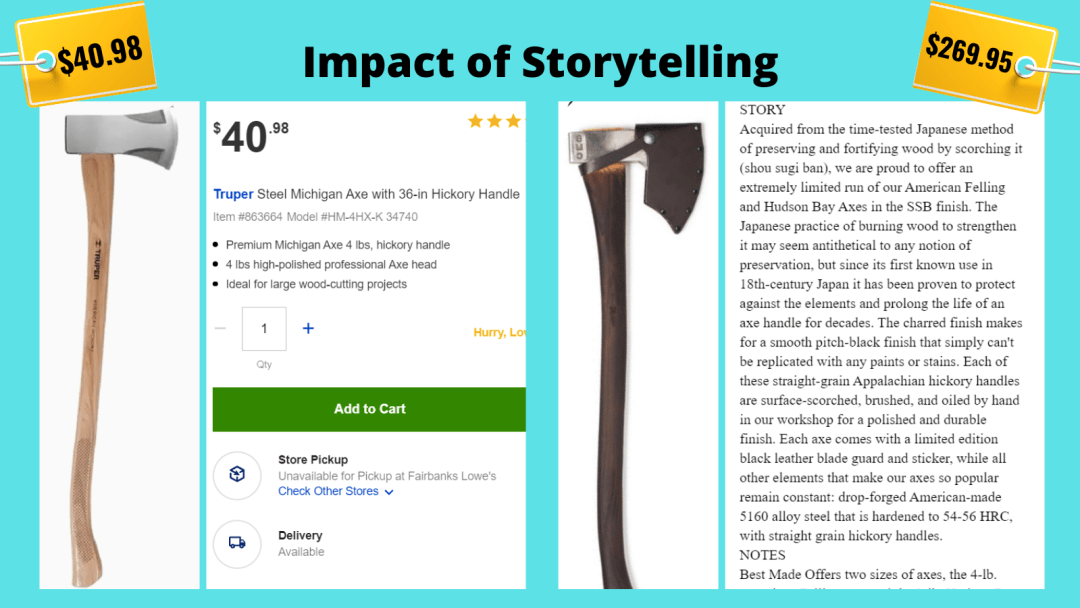Image resolution: width=1080 pixels, height=608 pixels.
Task: Select the quantity input field
Action: point(264,328)
